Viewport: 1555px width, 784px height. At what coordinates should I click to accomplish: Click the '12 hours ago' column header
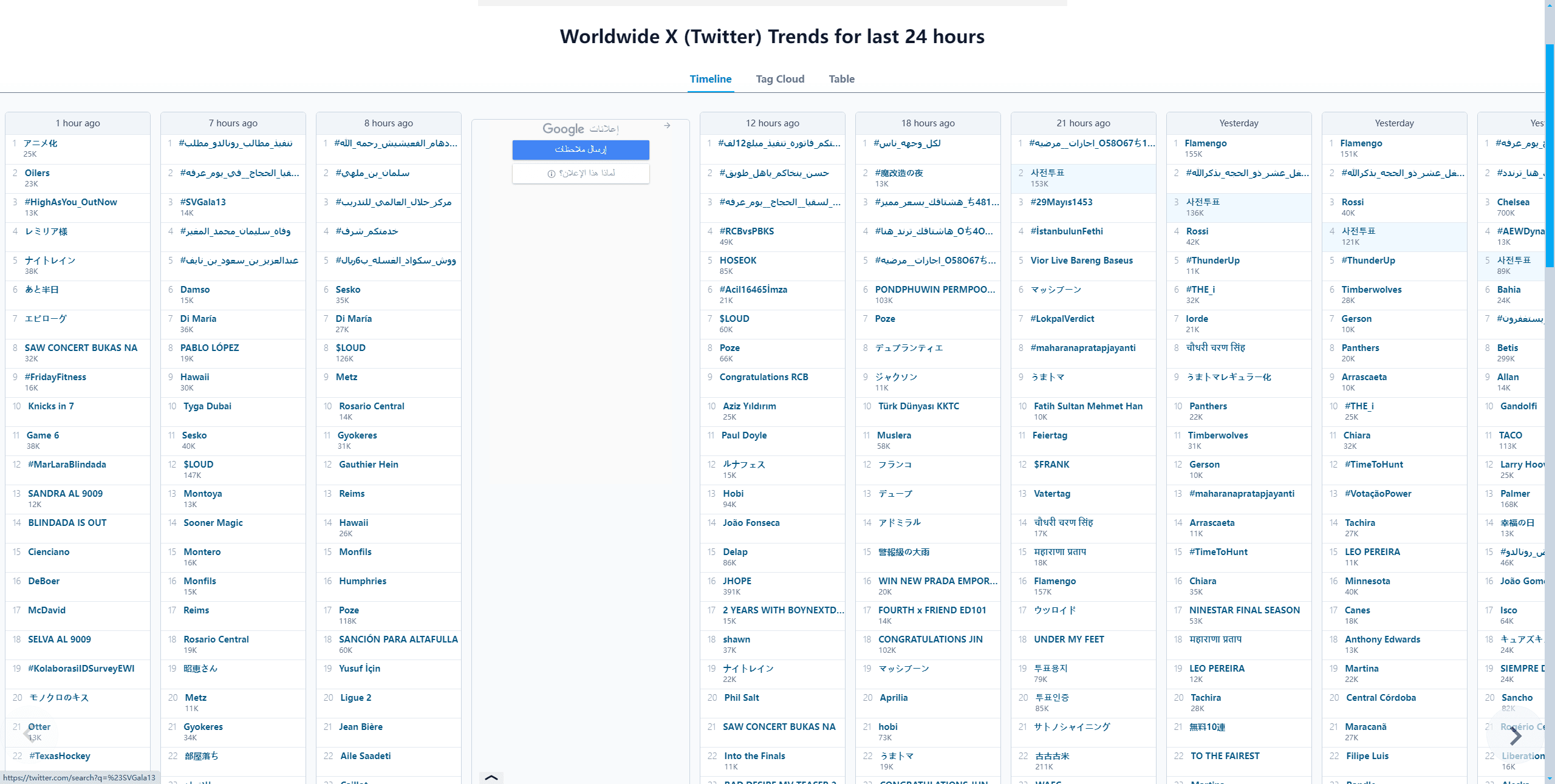772,123
